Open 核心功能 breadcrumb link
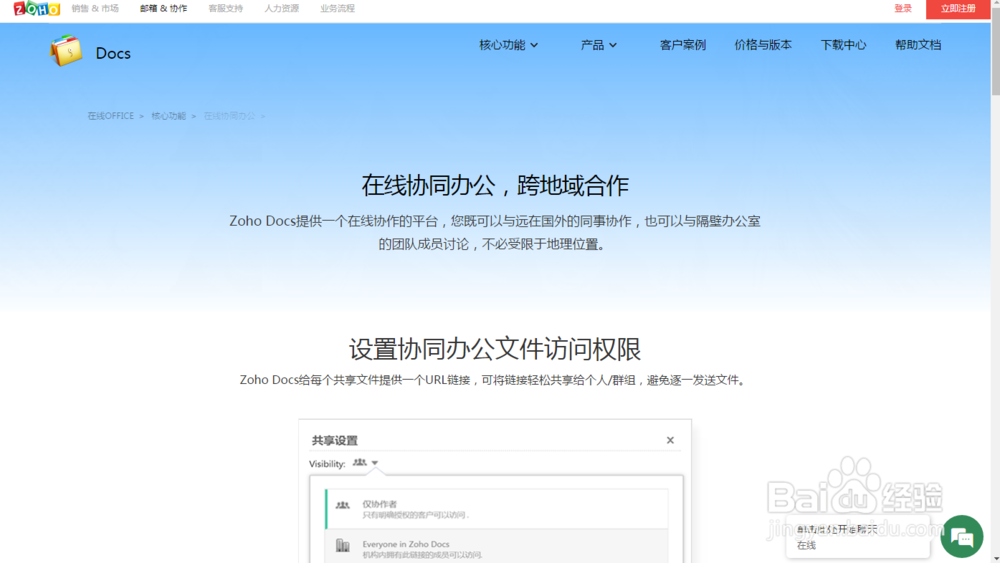This screenshot has width=1000, height=563. pos(168,116)
